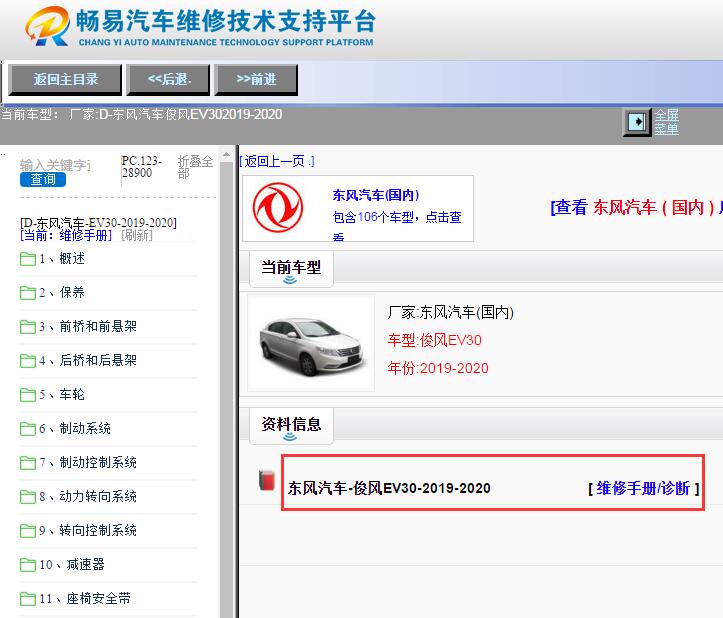This screenshot has height=618, width=723.
Task: Expand tree item 保养
Action: 72,292
